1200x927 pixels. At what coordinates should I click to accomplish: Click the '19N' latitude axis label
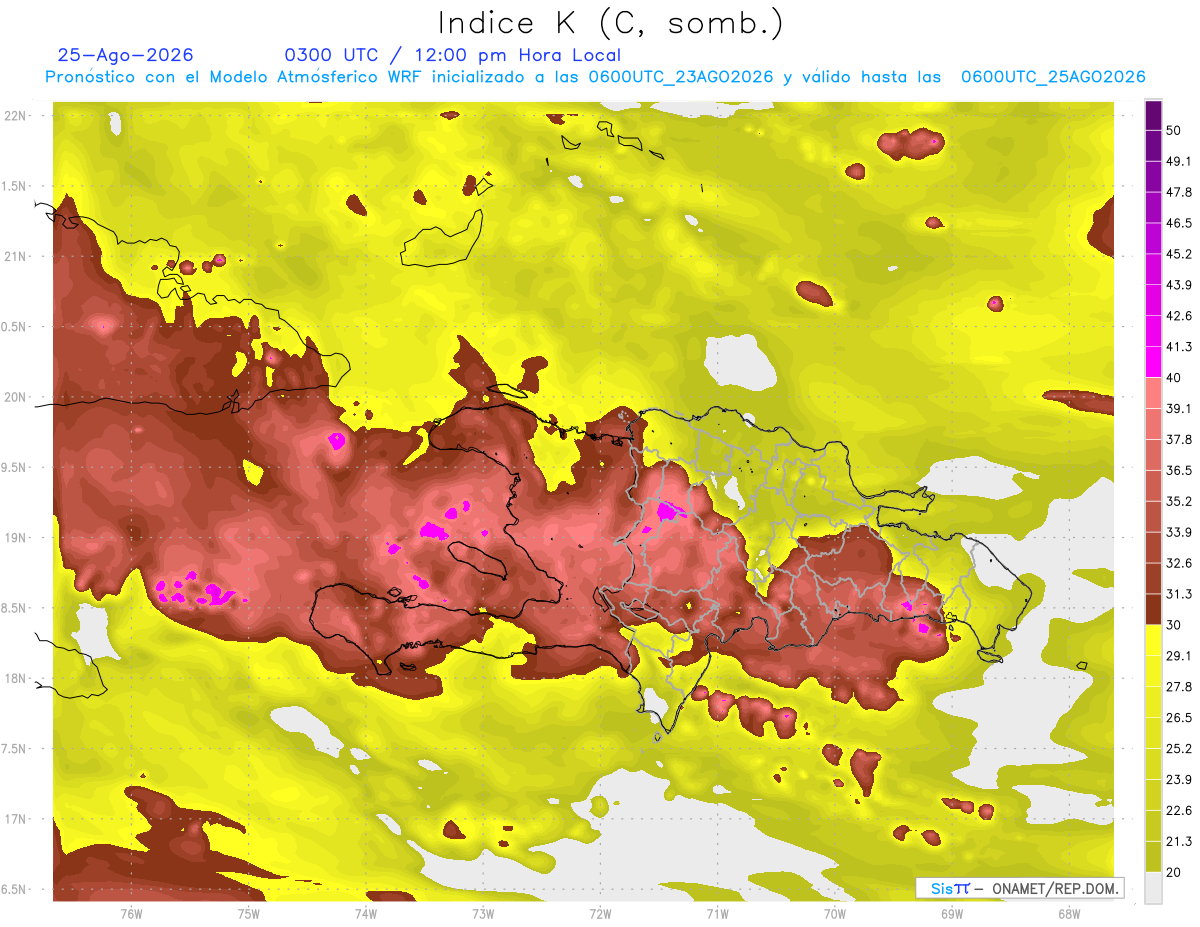(x=15, y=537)
